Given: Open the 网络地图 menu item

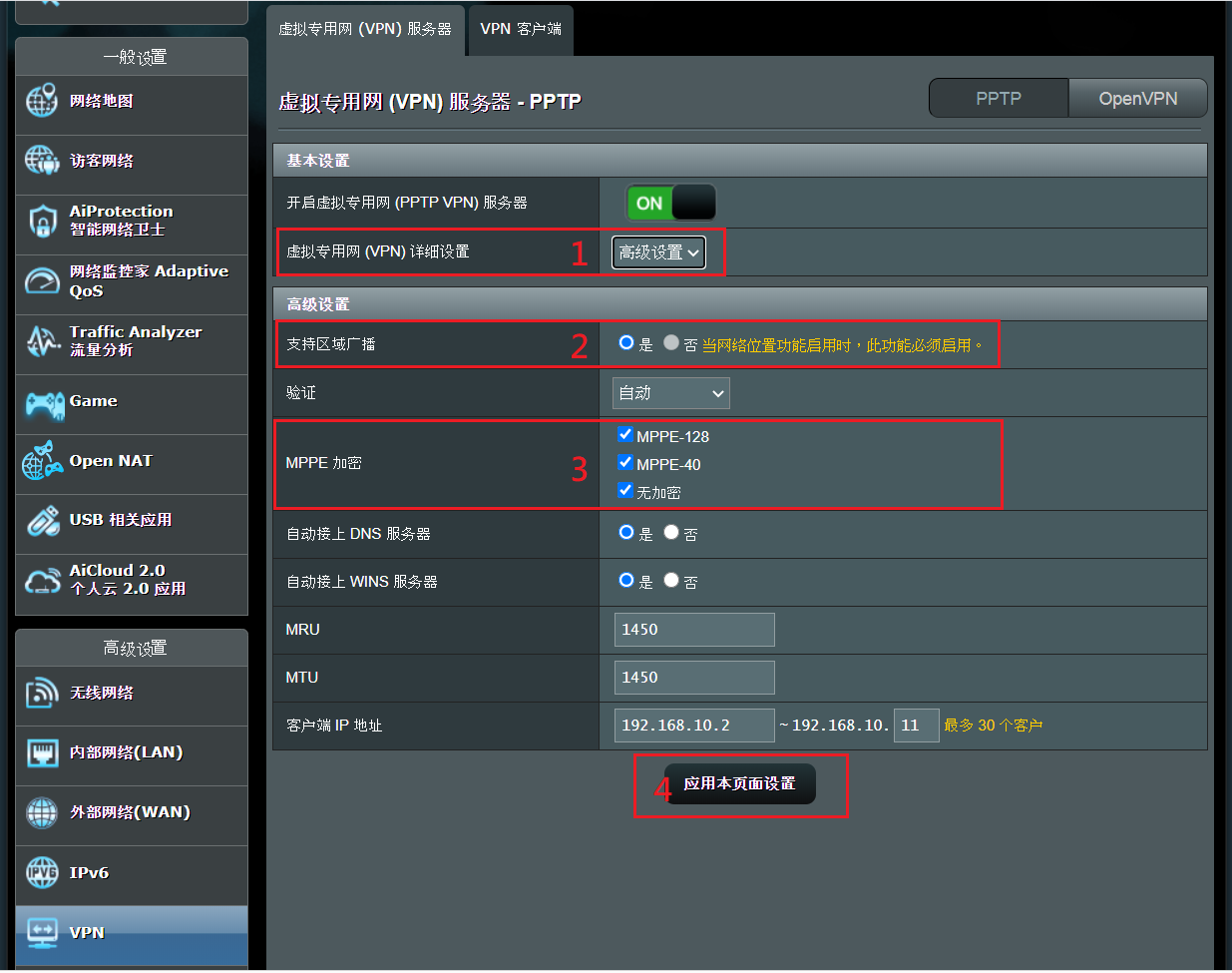Looking at the screenshot, I should coord(132,105).
